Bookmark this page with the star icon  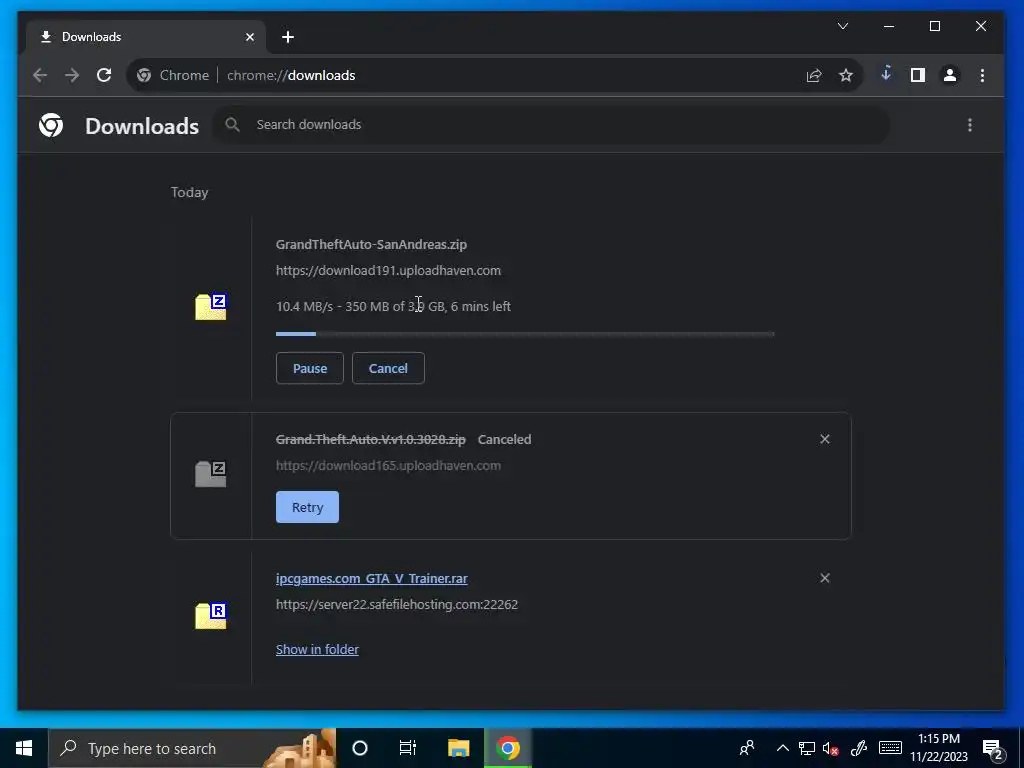pyautogui.click(x=846, y=75)
